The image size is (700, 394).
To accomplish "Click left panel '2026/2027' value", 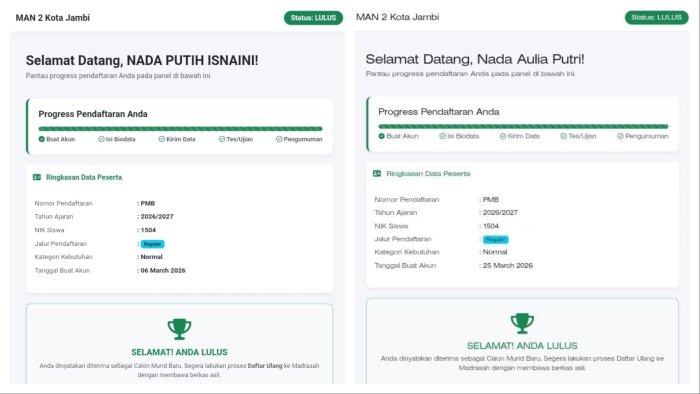I will point(157,216).
